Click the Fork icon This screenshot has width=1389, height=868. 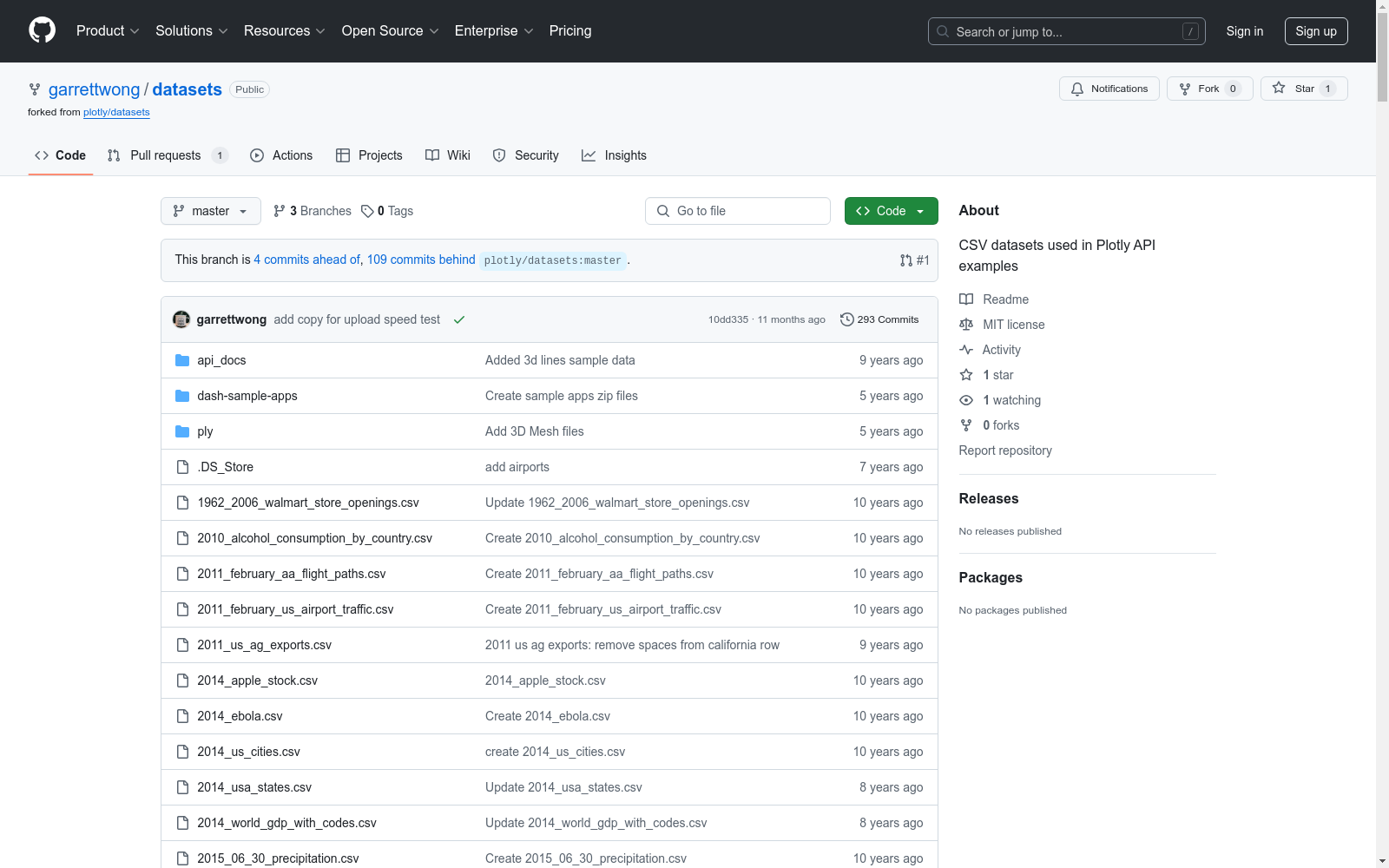point(1185,89)
